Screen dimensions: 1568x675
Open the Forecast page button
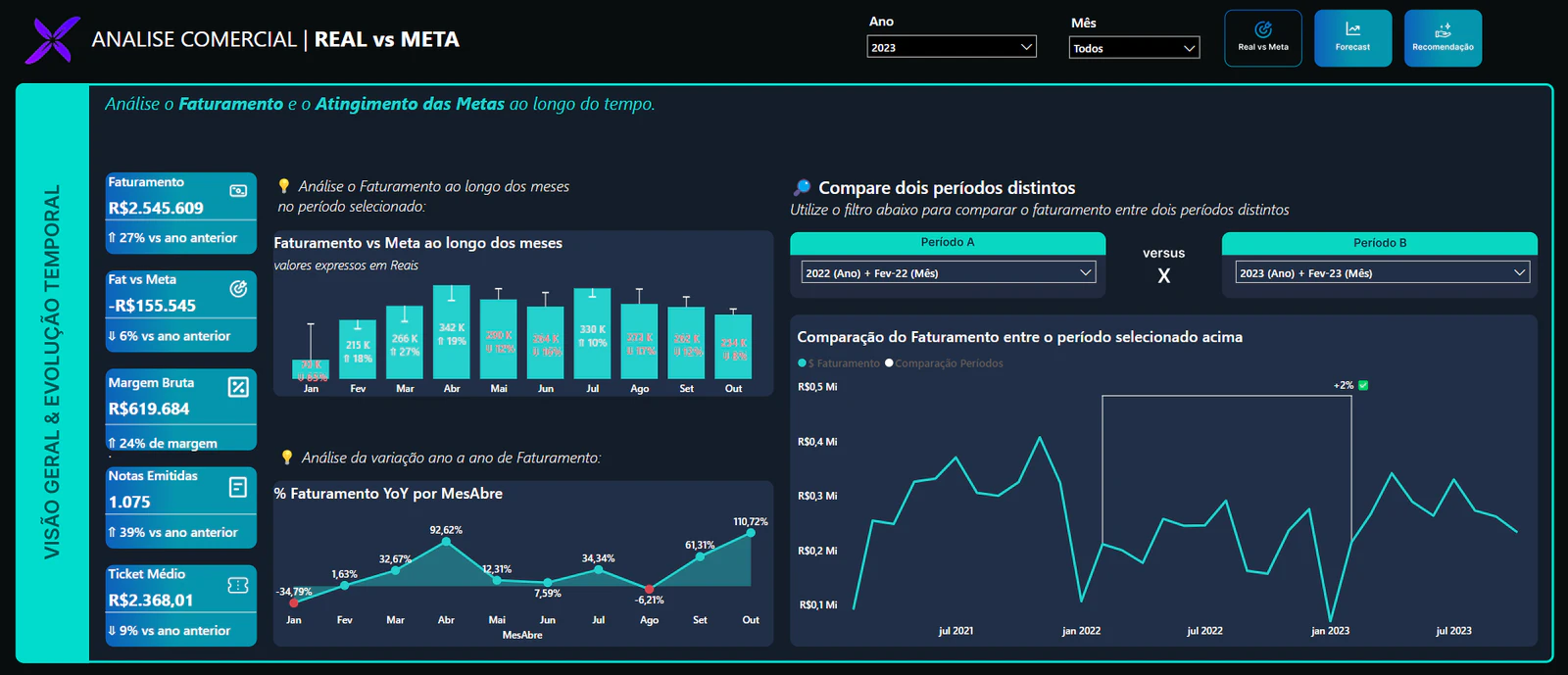[x=1352, y=38]
